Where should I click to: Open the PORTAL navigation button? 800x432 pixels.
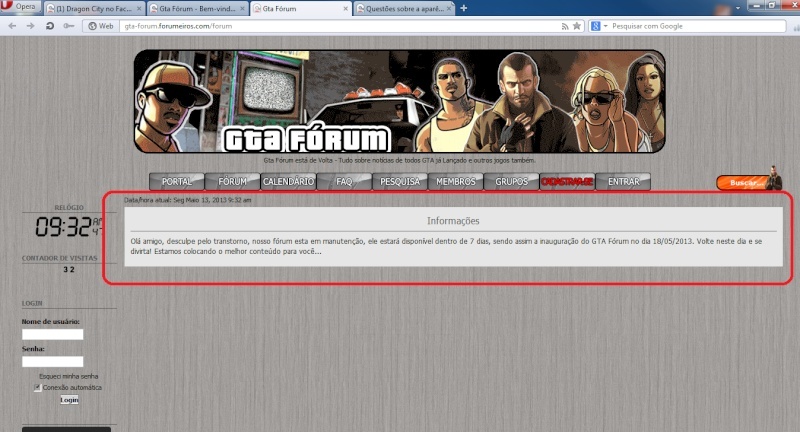pyautogui.click(x=177, y=182)
